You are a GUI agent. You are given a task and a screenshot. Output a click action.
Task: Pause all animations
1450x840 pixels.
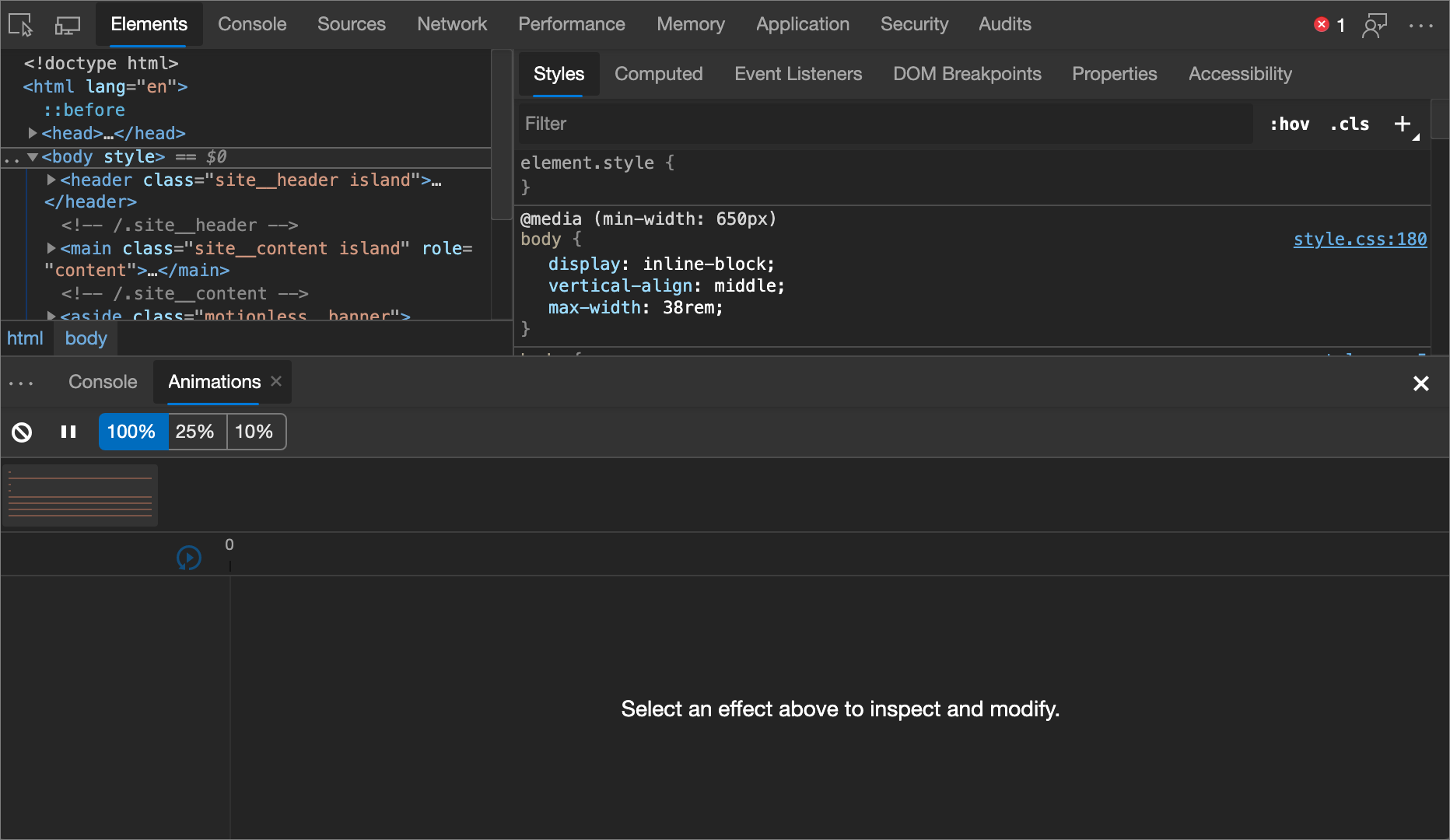pyautogui.click(x=68, y=432)
